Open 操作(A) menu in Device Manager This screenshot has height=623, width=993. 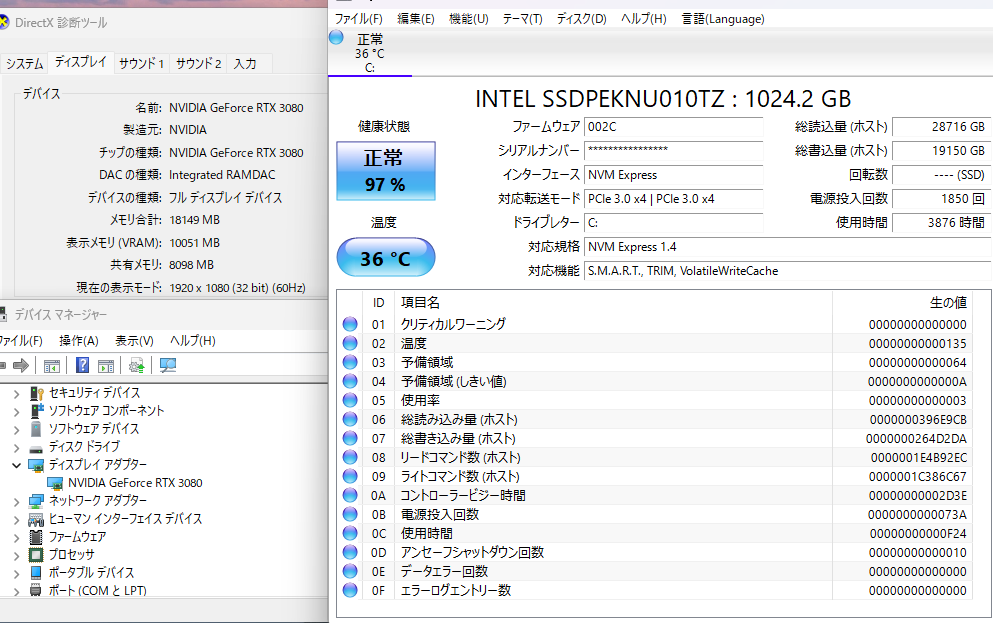(79, 341)
